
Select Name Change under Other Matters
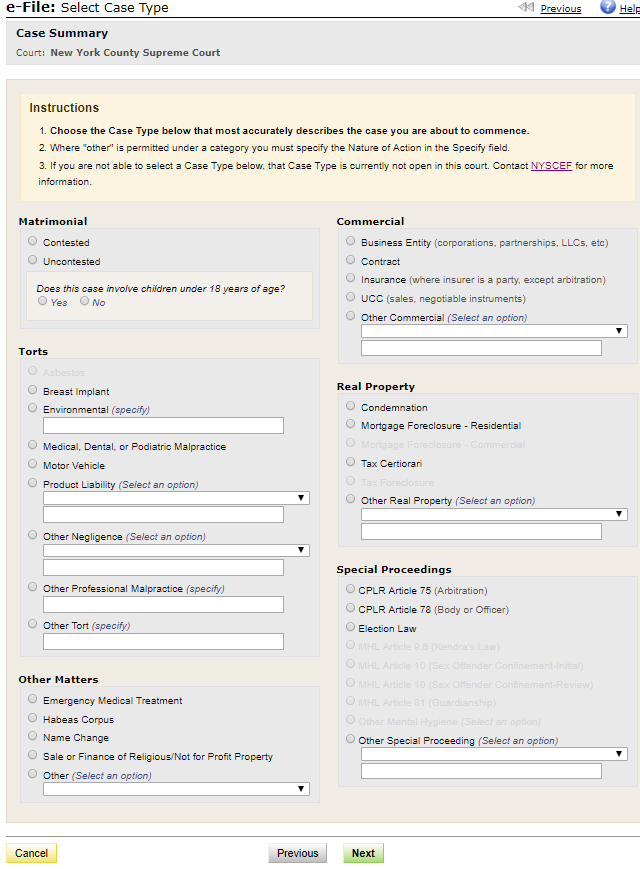[x=33, y=737]
